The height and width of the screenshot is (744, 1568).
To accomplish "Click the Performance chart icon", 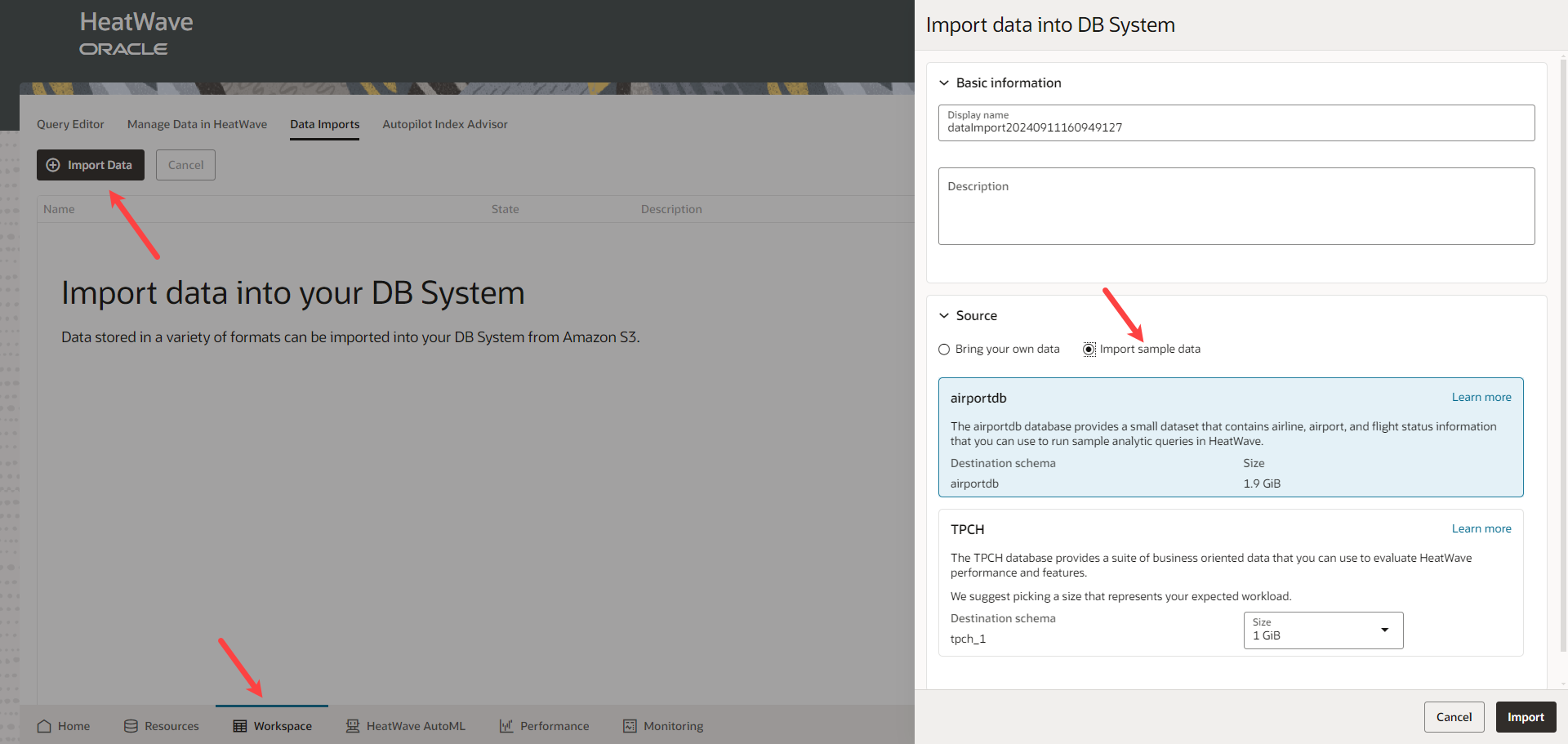I will 506,726.
